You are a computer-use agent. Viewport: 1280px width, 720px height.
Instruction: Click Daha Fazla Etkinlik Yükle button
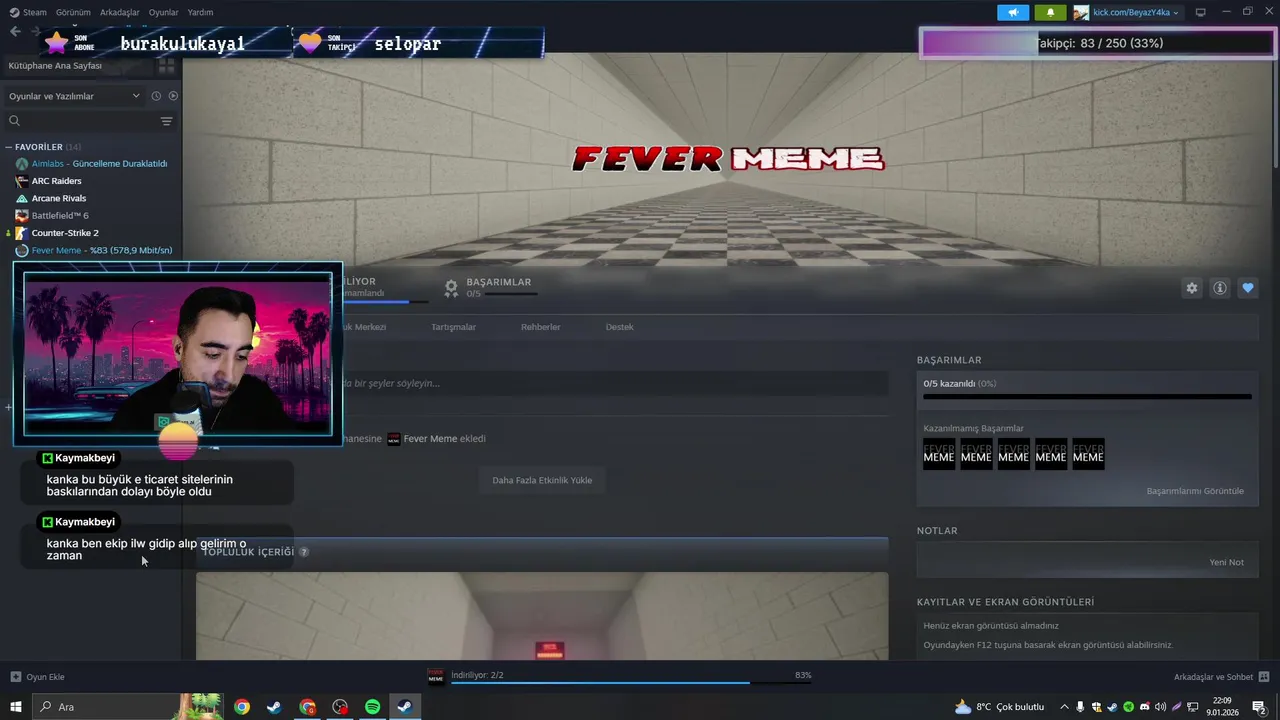[542, 480]
